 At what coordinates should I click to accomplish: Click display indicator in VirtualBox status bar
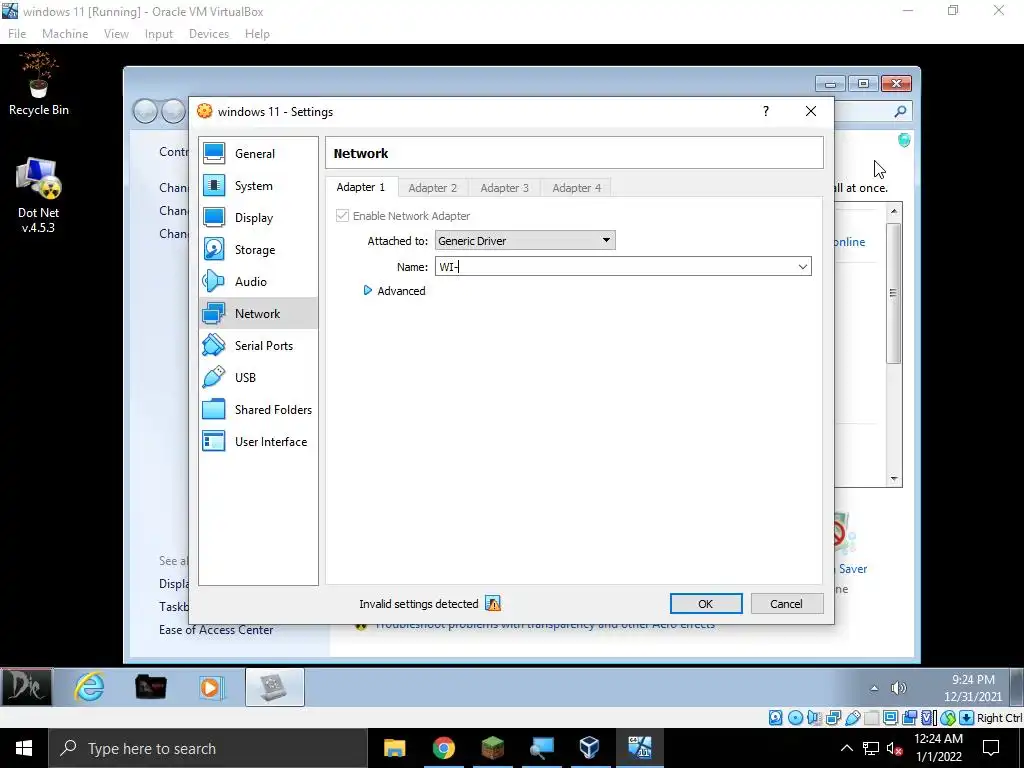point(890,718)
